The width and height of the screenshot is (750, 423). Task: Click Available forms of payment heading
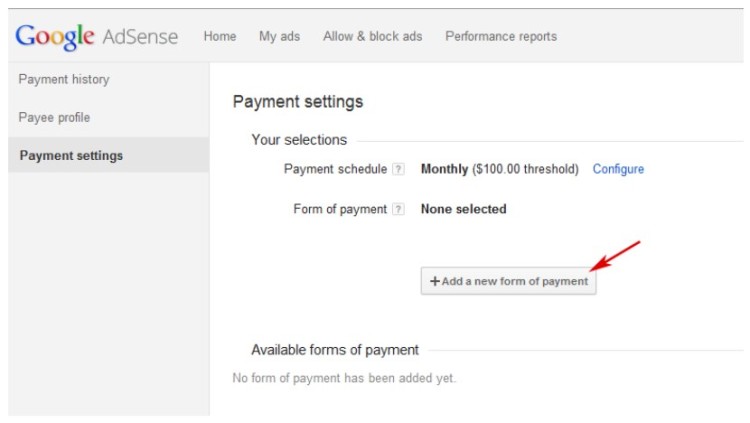point(335,350)
